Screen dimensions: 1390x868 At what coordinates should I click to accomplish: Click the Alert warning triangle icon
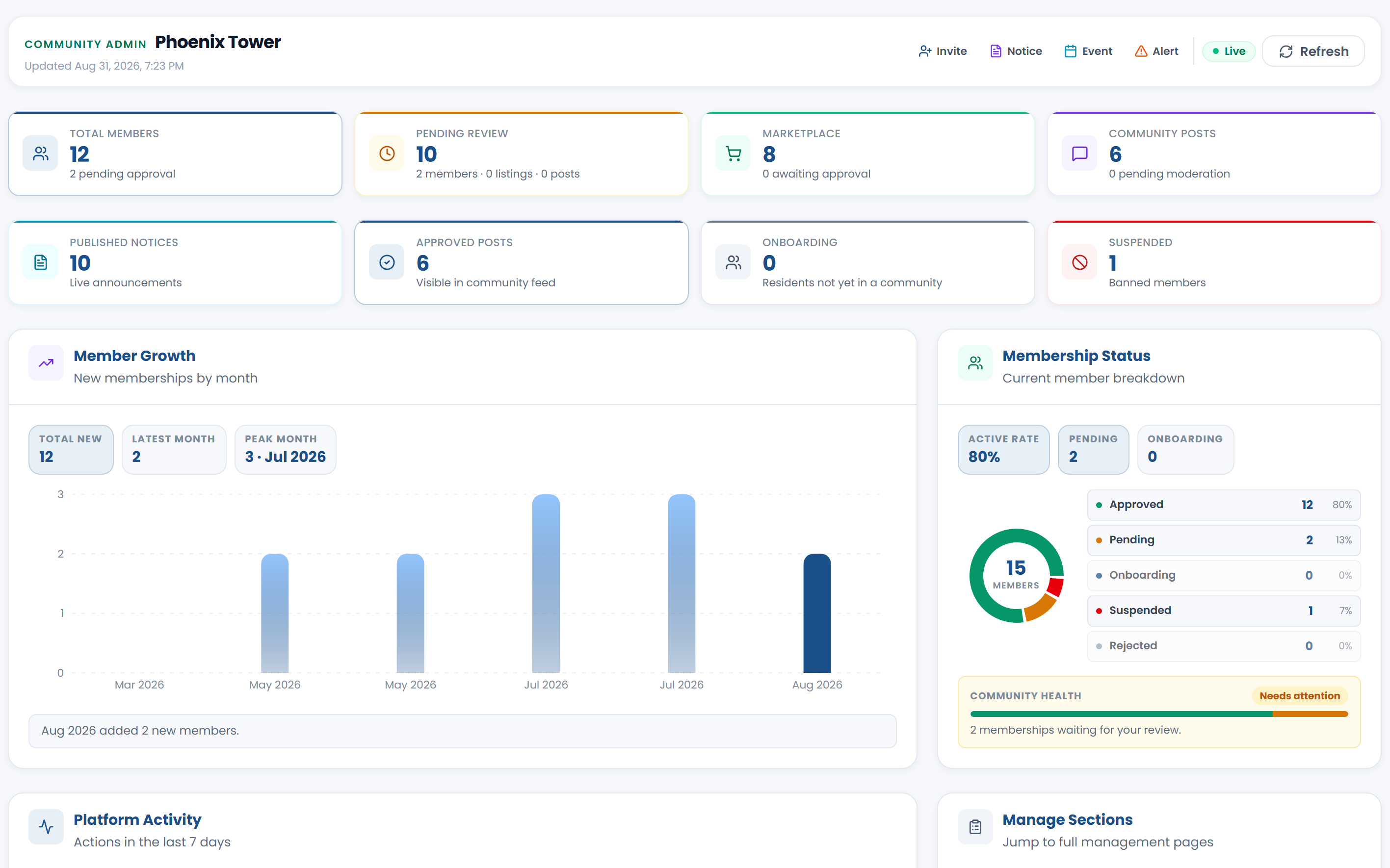[1141, 51]
